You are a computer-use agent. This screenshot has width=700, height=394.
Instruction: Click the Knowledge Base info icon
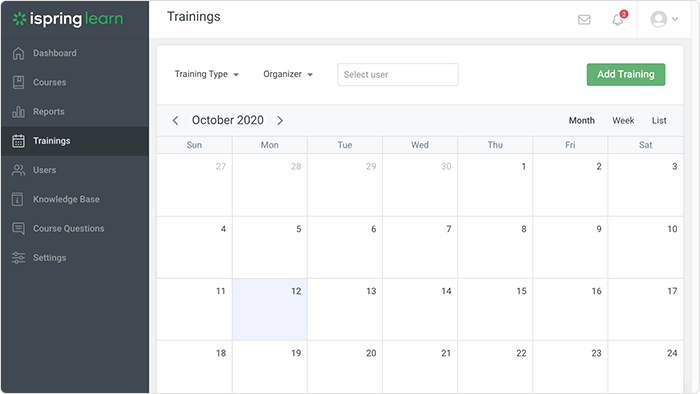17,199
